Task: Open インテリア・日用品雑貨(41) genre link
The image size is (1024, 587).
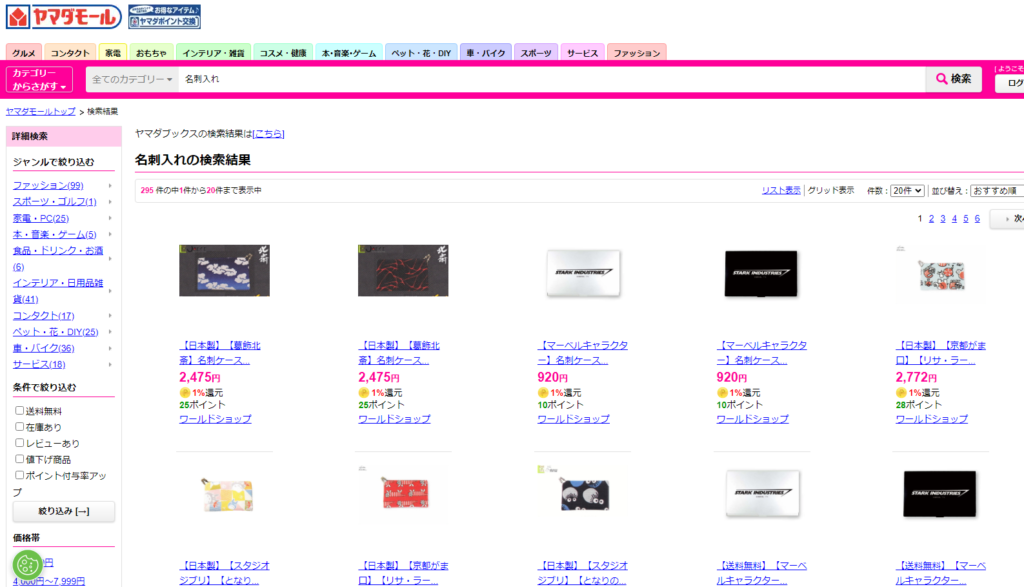Action: [57, 291]
